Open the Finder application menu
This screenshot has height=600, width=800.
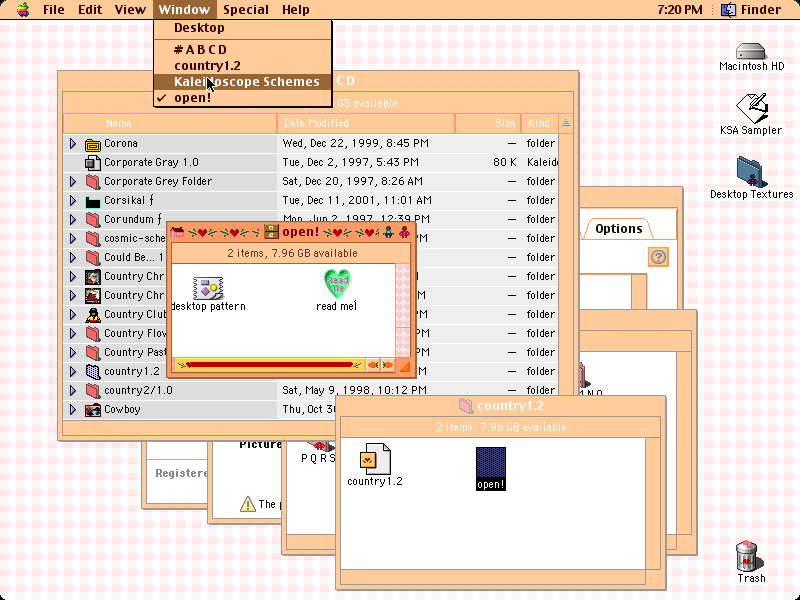click(751, 10)
